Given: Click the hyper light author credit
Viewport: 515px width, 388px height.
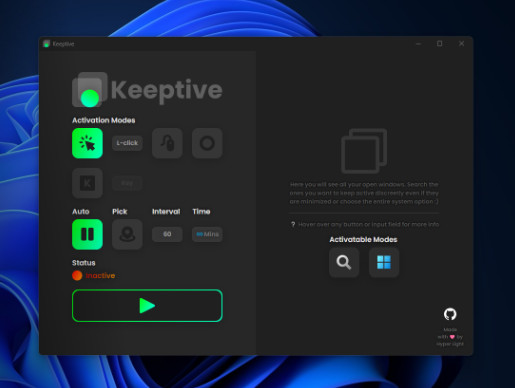Looking at the screenshot, I should point(450,344).
